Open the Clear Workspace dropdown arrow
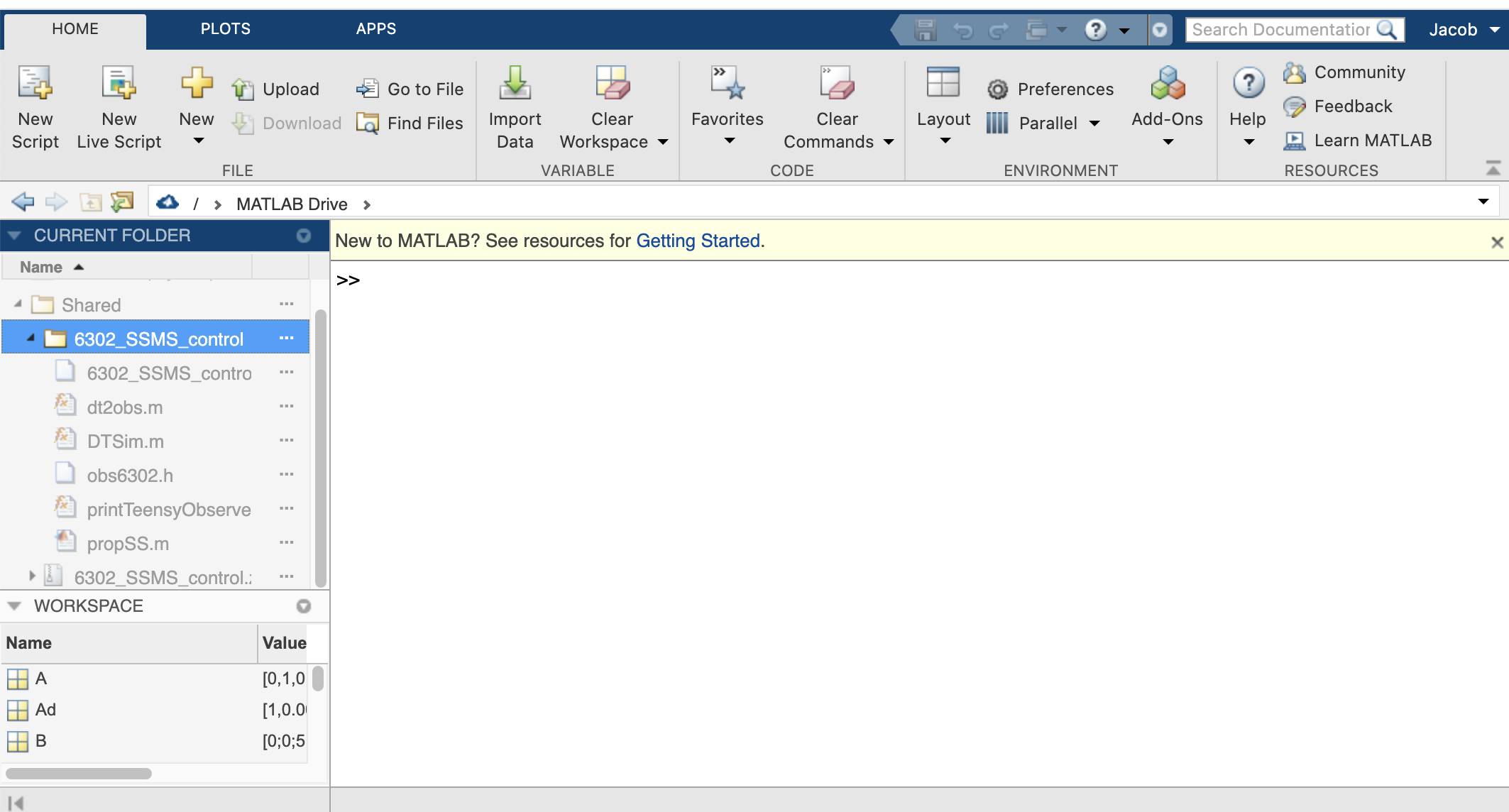The height and width of the screenshot is (812, 1509). (x=663, y=142)
